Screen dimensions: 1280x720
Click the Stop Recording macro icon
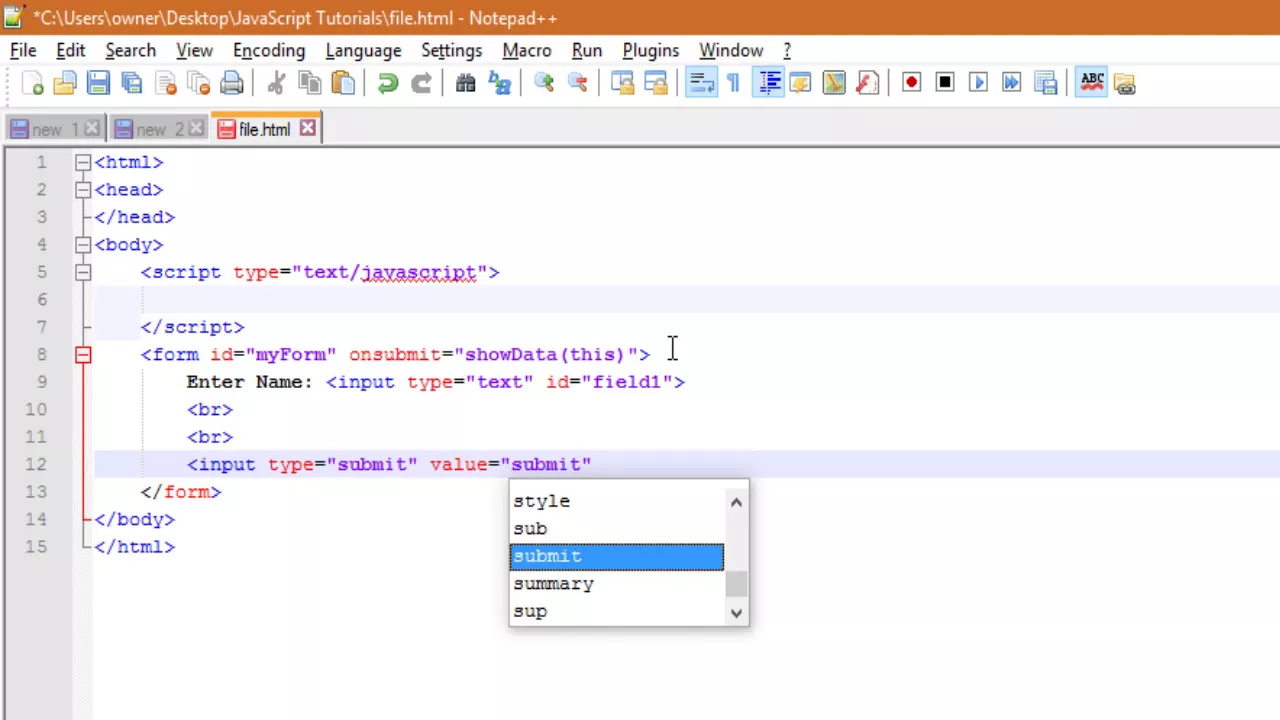coord(945,83)
